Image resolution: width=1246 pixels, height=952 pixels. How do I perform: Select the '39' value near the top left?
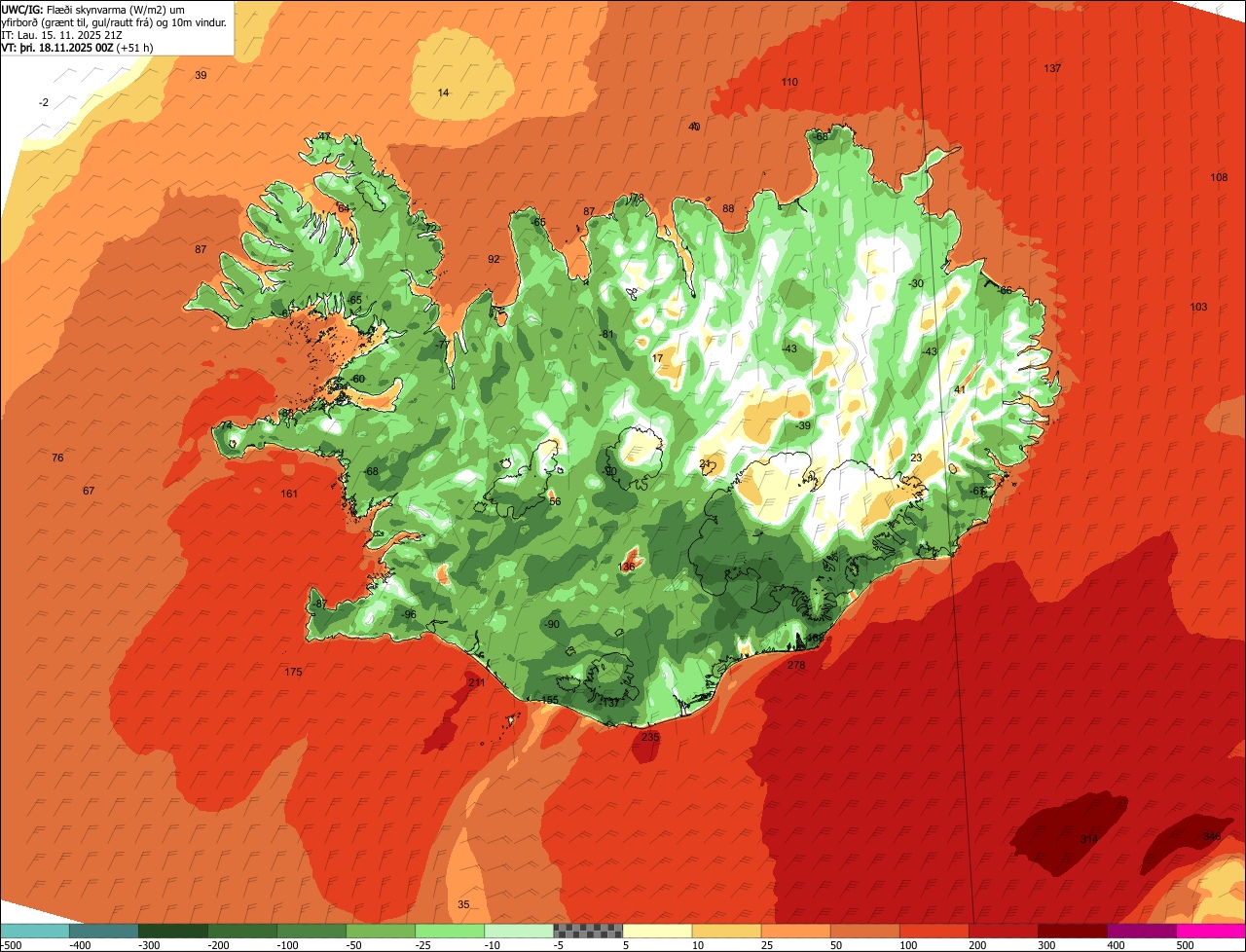click(201, 75)
